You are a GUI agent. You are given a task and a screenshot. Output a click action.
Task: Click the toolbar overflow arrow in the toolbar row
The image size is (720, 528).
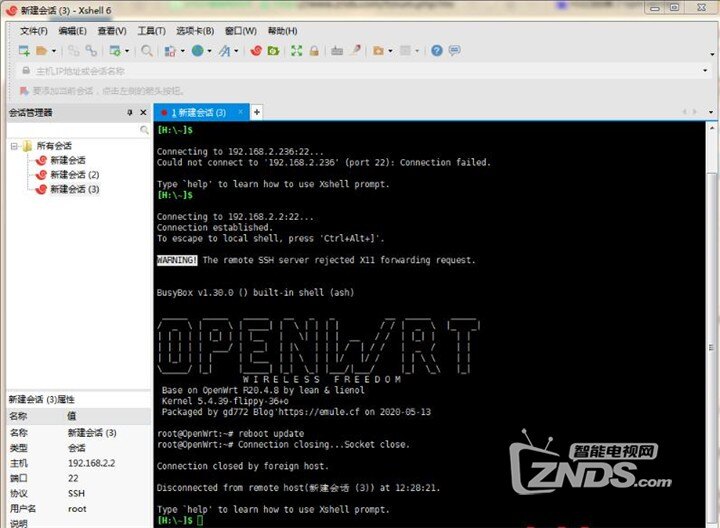(x=712, y=54)
